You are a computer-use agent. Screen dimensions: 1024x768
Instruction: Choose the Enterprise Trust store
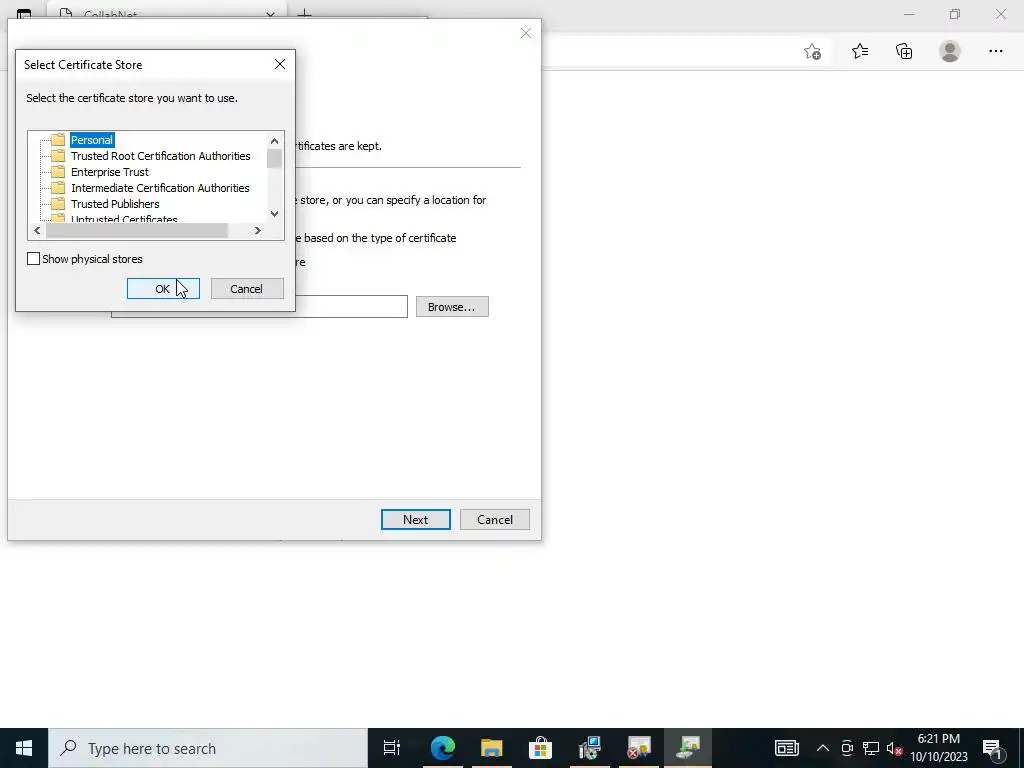pos(110,172)
